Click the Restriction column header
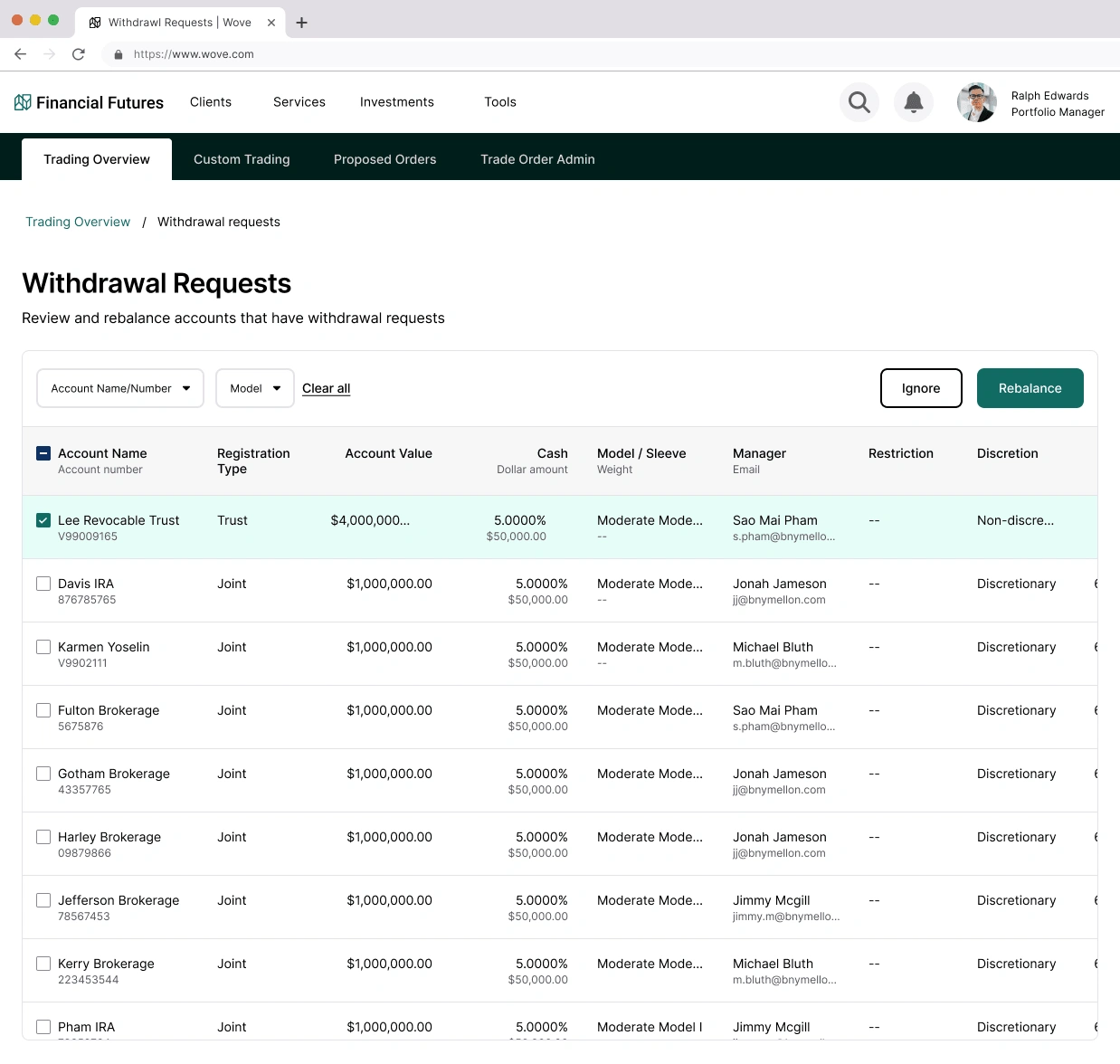This screenshot has height=1064, width=1120. pyautogui.click(x=901, y=453)
